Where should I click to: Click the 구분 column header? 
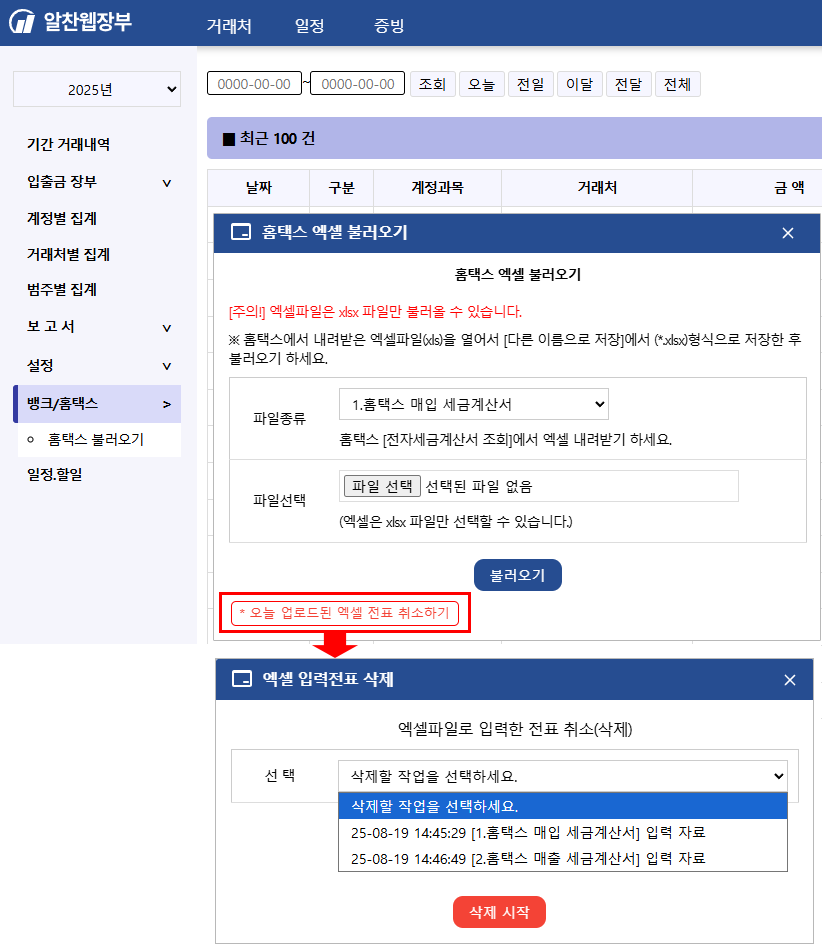click(x=341, y=188)
